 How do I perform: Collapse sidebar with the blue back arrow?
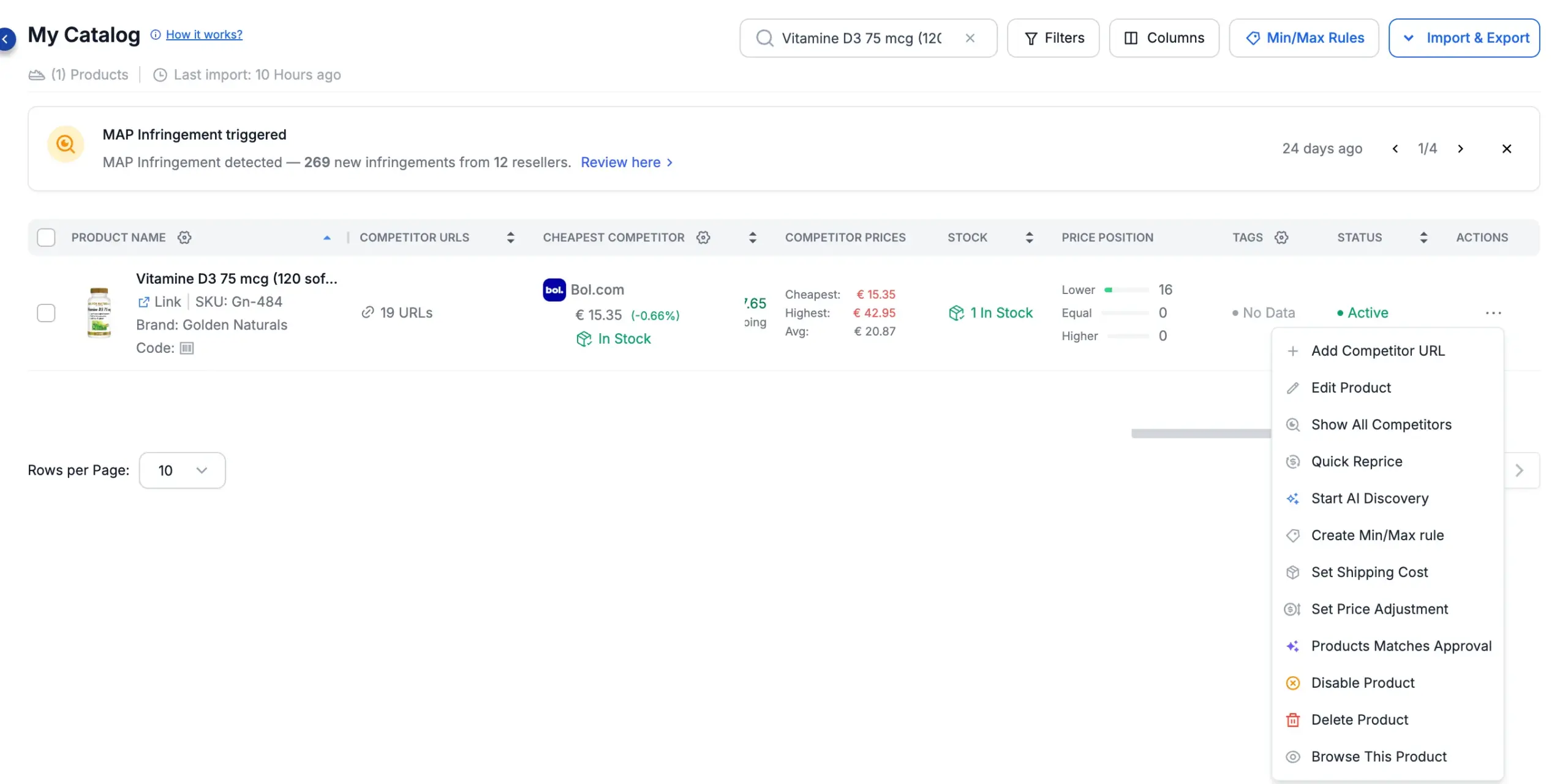coord(6,39)
